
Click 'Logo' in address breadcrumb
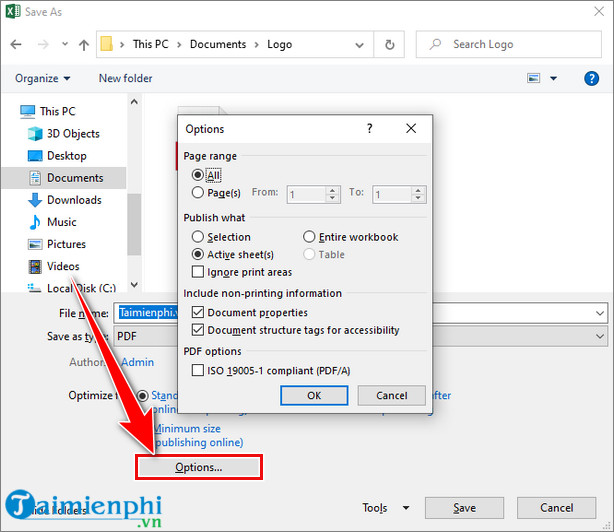click(280, 44)
